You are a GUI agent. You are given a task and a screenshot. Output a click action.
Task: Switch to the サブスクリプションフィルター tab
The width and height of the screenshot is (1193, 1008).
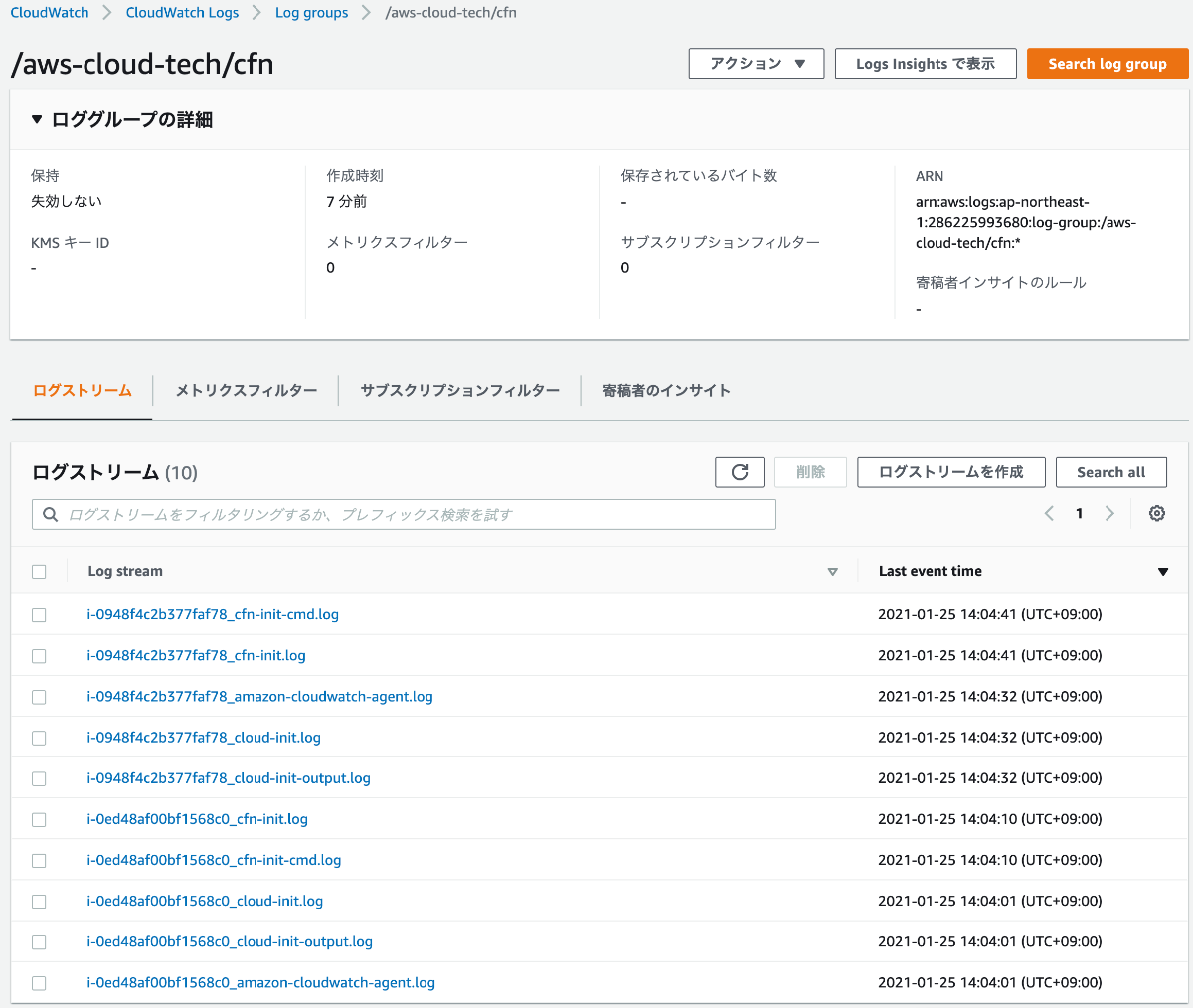tap(459, 391)
